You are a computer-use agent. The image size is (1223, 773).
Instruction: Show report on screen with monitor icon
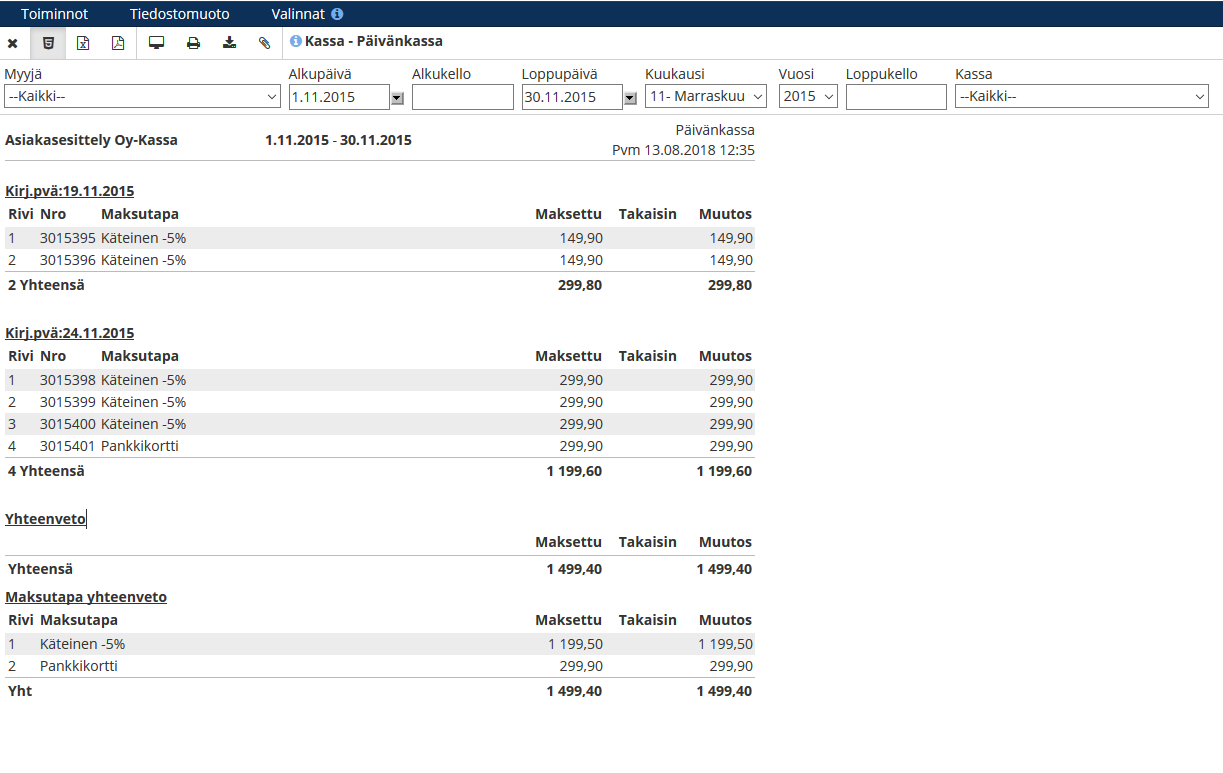(x=156, y=43)
